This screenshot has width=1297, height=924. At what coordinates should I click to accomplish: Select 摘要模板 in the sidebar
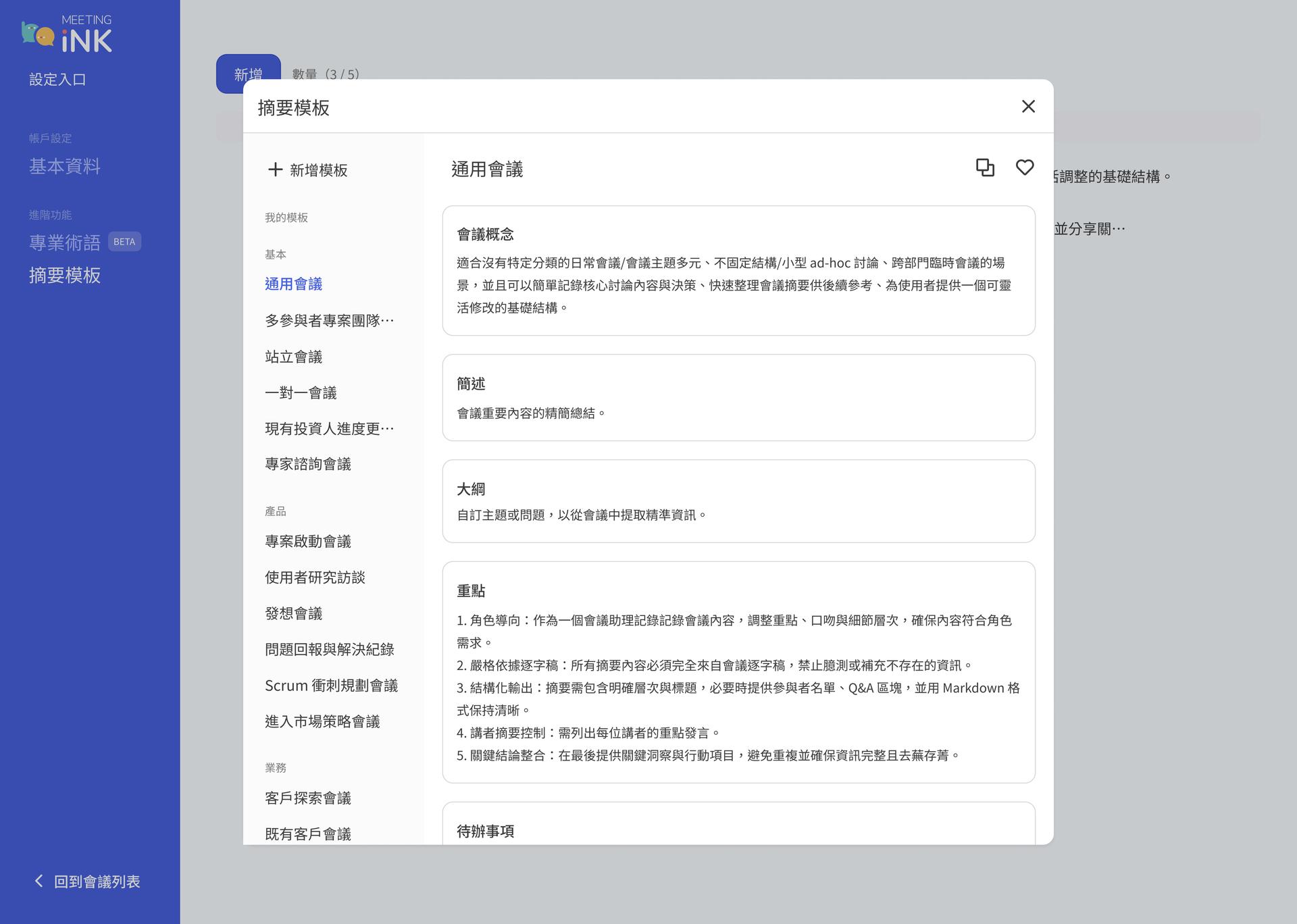64,276
